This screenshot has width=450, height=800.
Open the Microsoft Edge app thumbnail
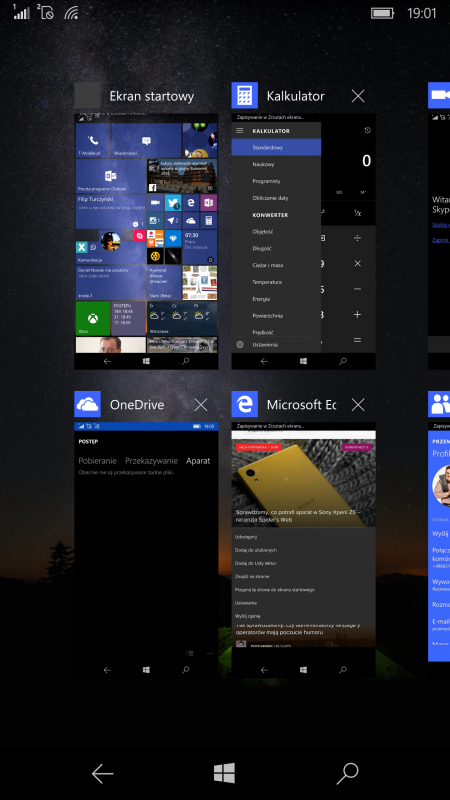point(304,550)
